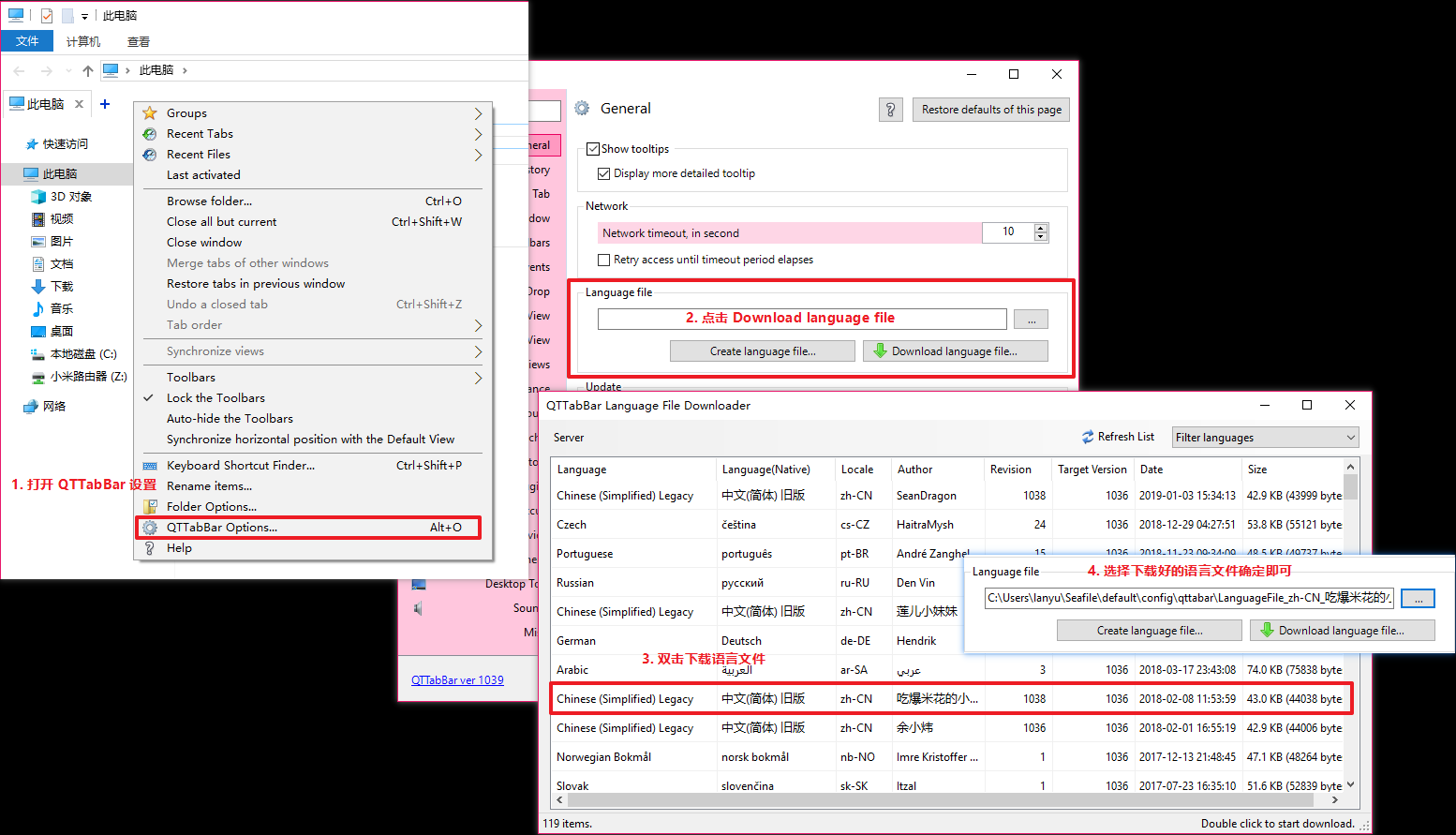This screenshot has height=835, width=1456.
Task: Open the Recent Tabs submenu
Action: point(313,134)
